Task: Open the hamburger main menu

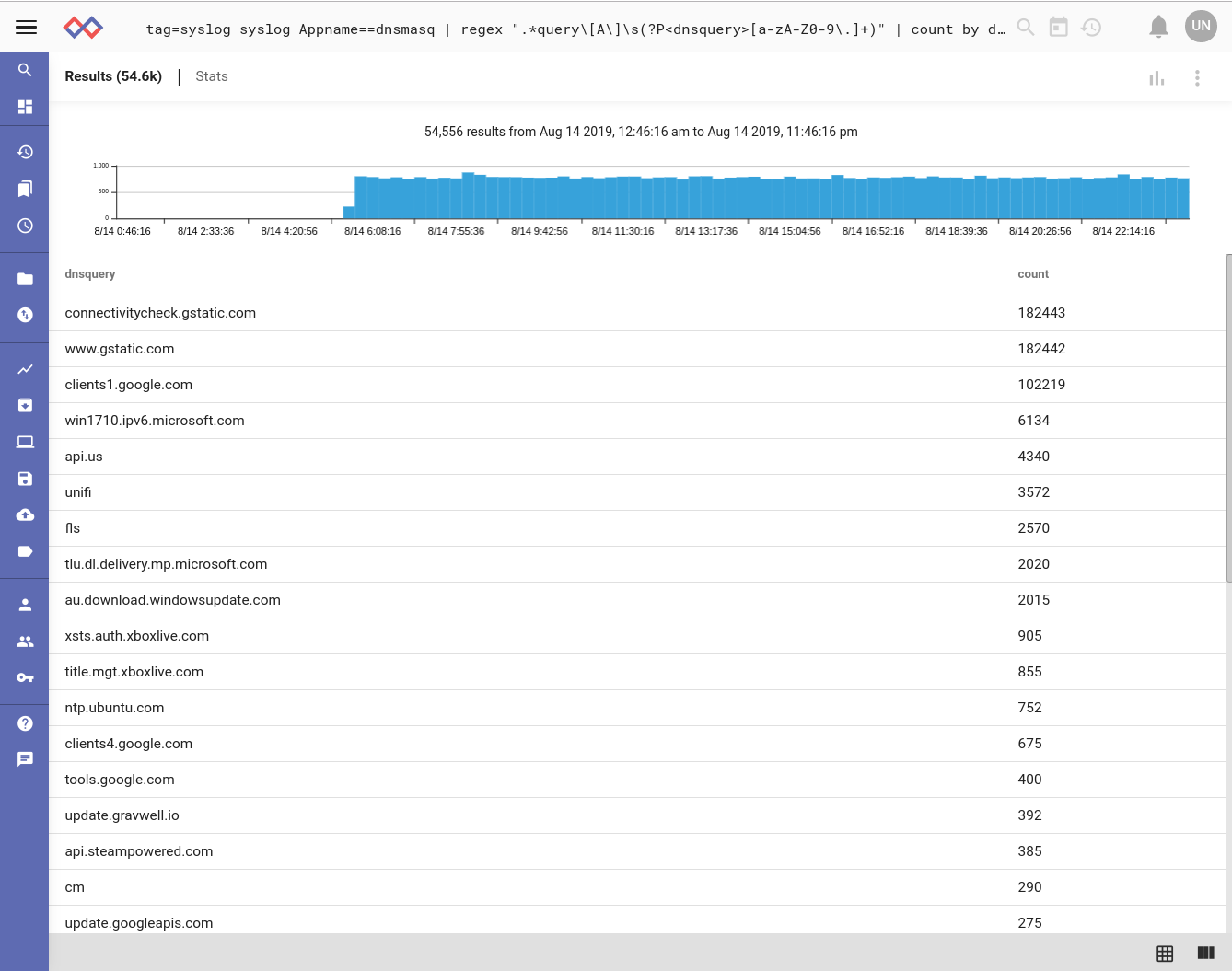Action: tap(26, 27)
